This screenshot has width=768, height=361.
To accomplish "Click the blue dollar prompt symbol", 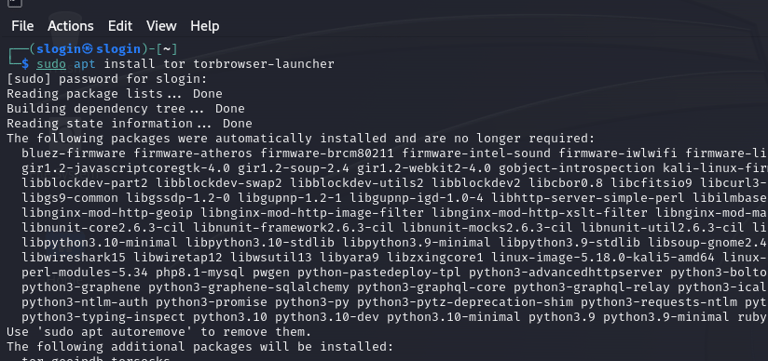I will pyautogui.click(x=25, y=64).
